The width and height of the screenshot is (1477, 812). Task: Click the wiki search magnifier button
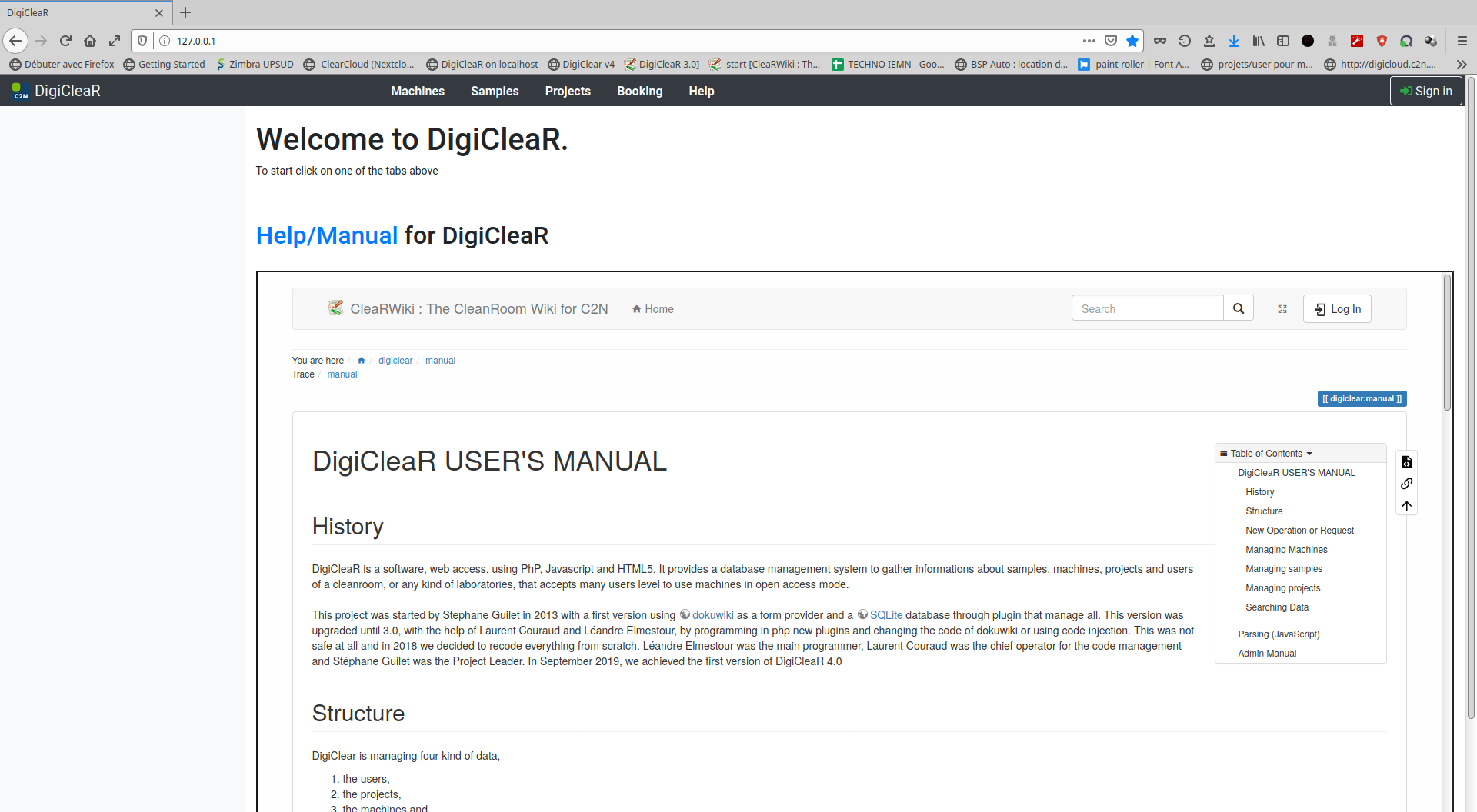[1238, 308]
